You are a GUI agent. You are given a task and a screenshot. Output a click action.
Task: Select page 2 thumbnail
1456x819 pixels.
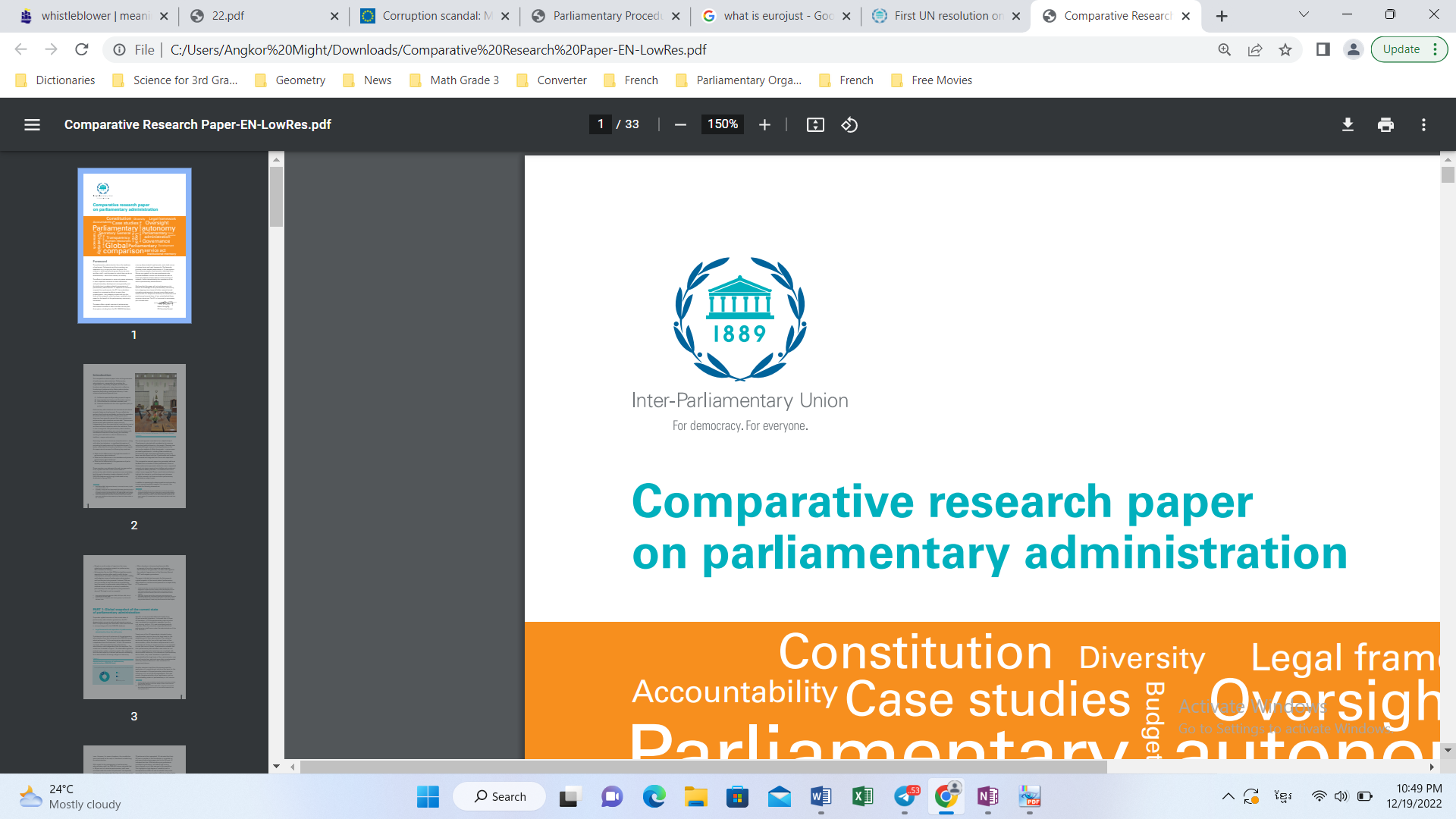click(x=134, y=436)
